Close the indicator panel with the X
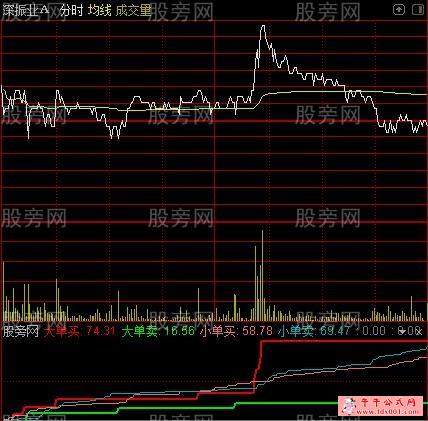Screen dimensions: 428x421 coord(419,331)
